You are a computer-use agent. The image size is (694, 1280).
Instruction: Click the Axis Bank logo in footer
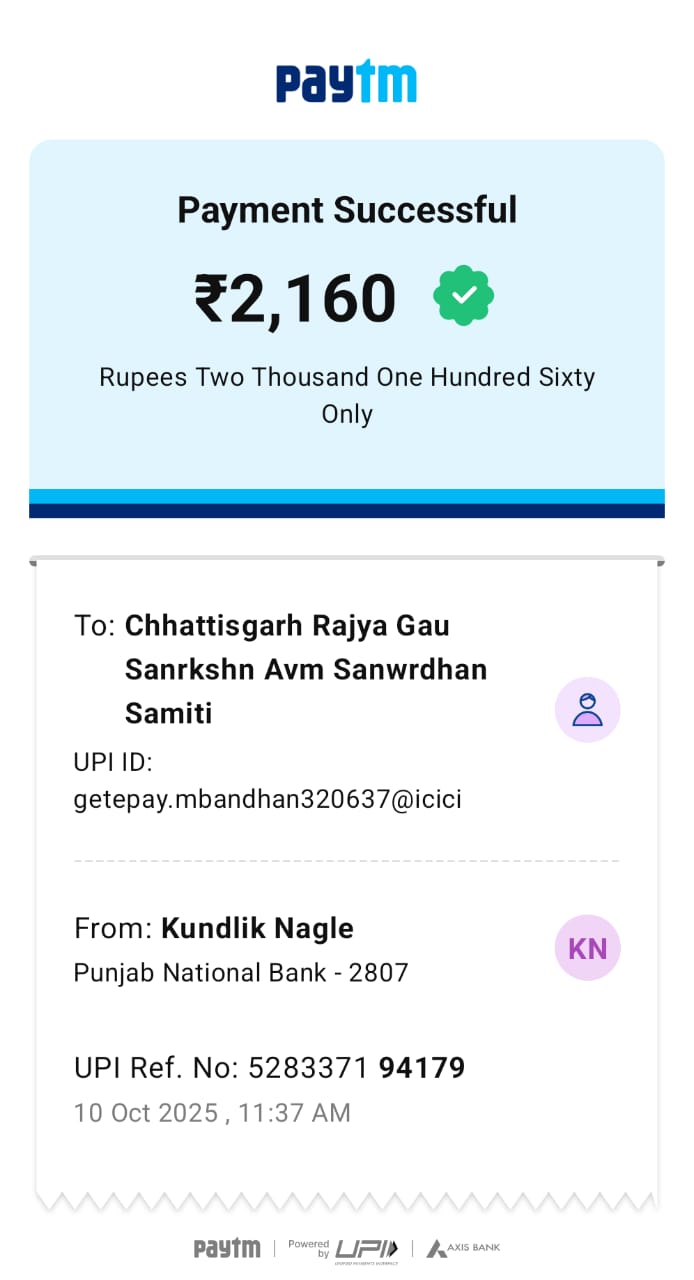click(x=463, y=1248)
